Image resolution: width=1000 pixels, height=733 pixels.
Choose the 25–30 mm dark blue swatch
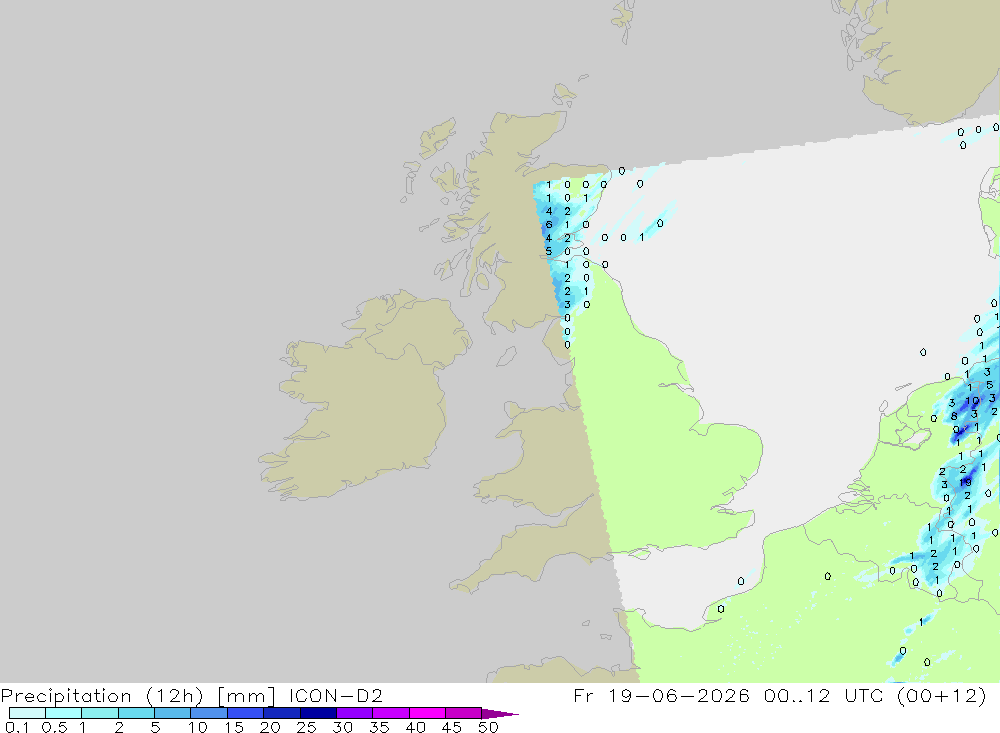(318, 713)
